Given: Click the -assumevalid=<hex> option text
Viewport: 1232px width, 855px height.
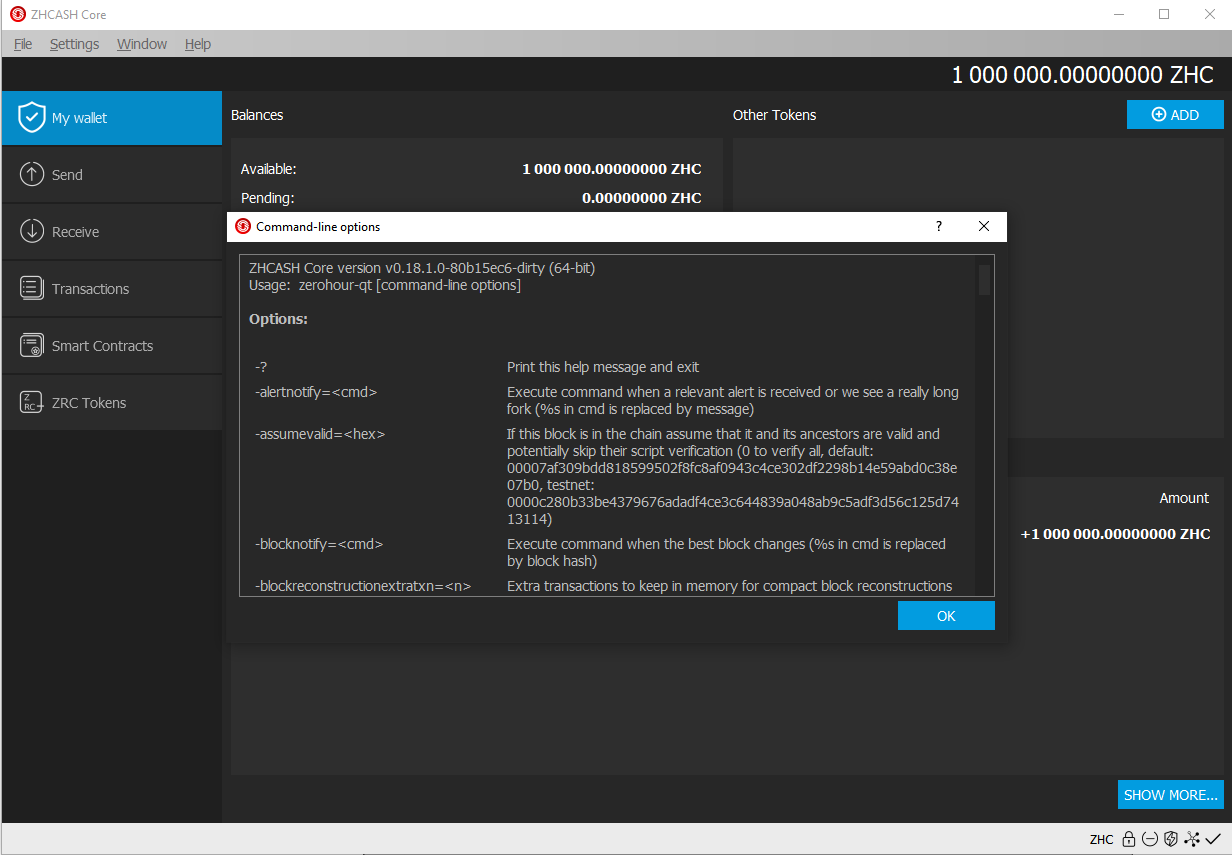Looking at the screenshot, I should click(x=320, y=434).
